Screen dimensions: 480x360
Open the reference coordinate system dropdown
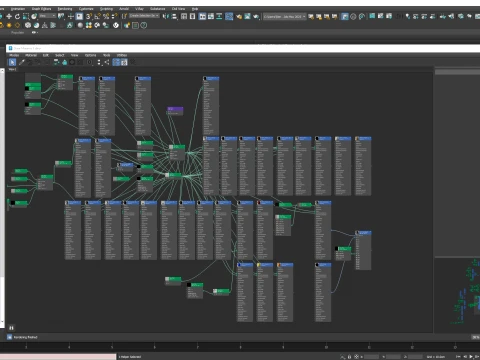point(47,16)
